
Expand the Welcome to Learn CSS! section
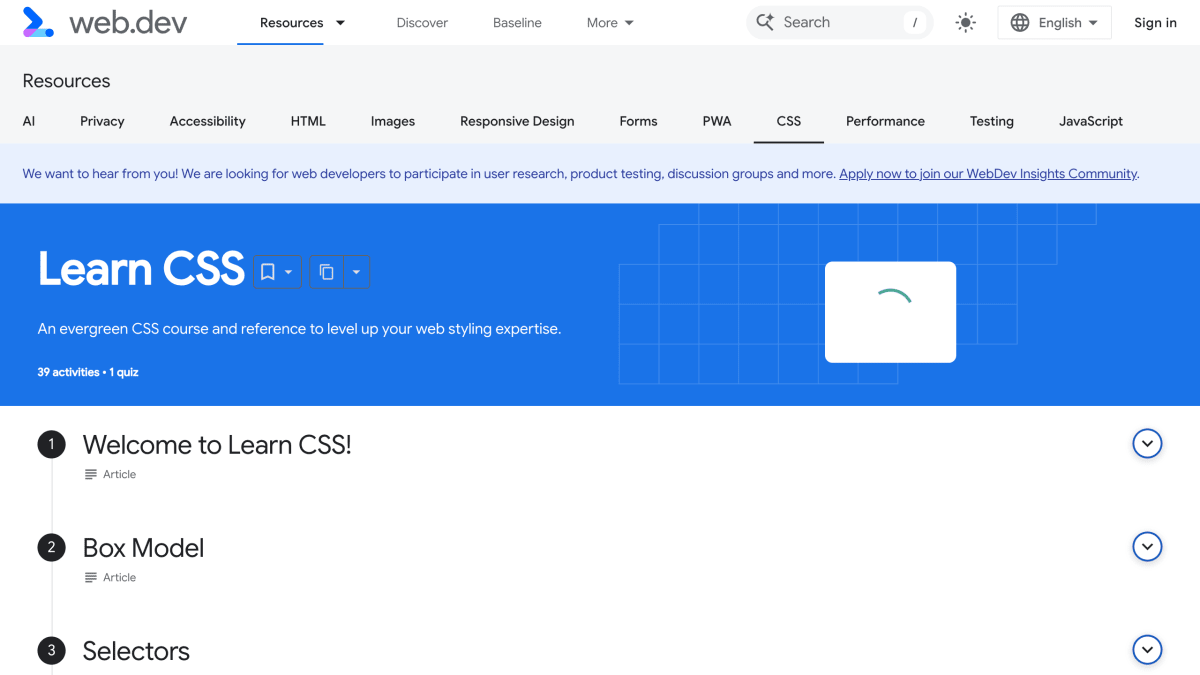point(1147,443)
